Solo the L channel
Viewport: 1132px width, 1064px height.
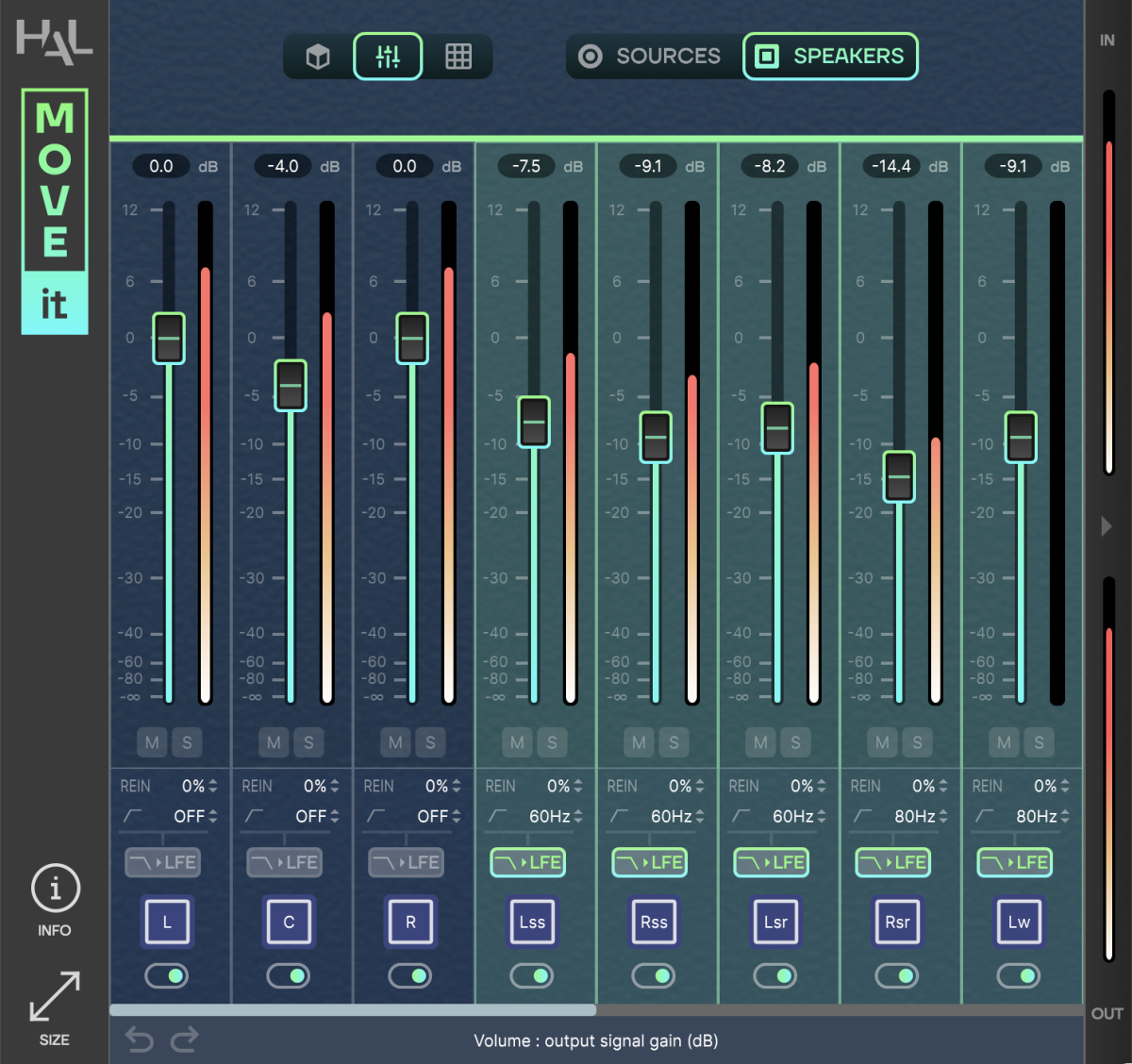point(187,742)
